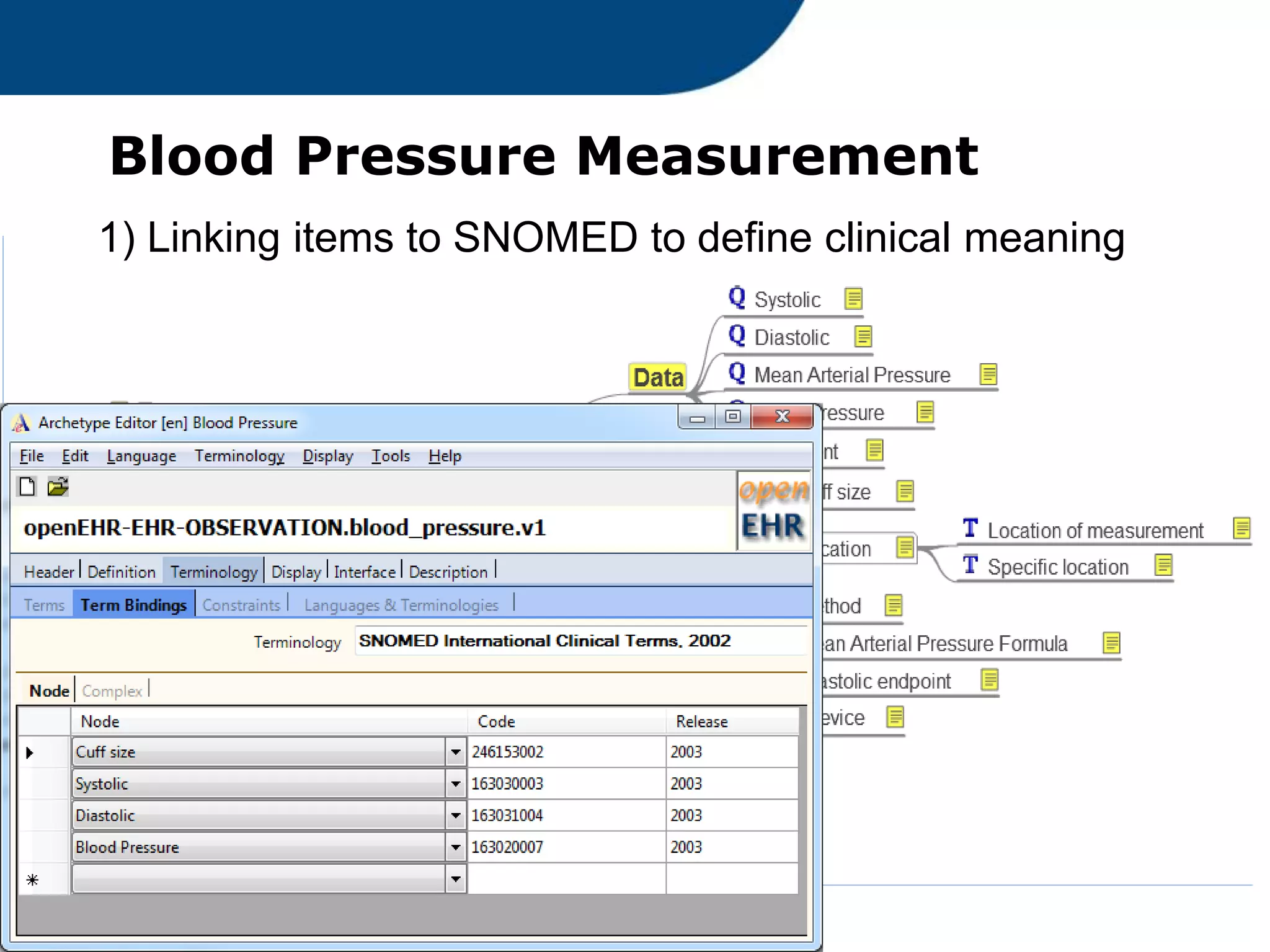Click the note icon beside Mean Arterial Pressure

tap(988, 374)
